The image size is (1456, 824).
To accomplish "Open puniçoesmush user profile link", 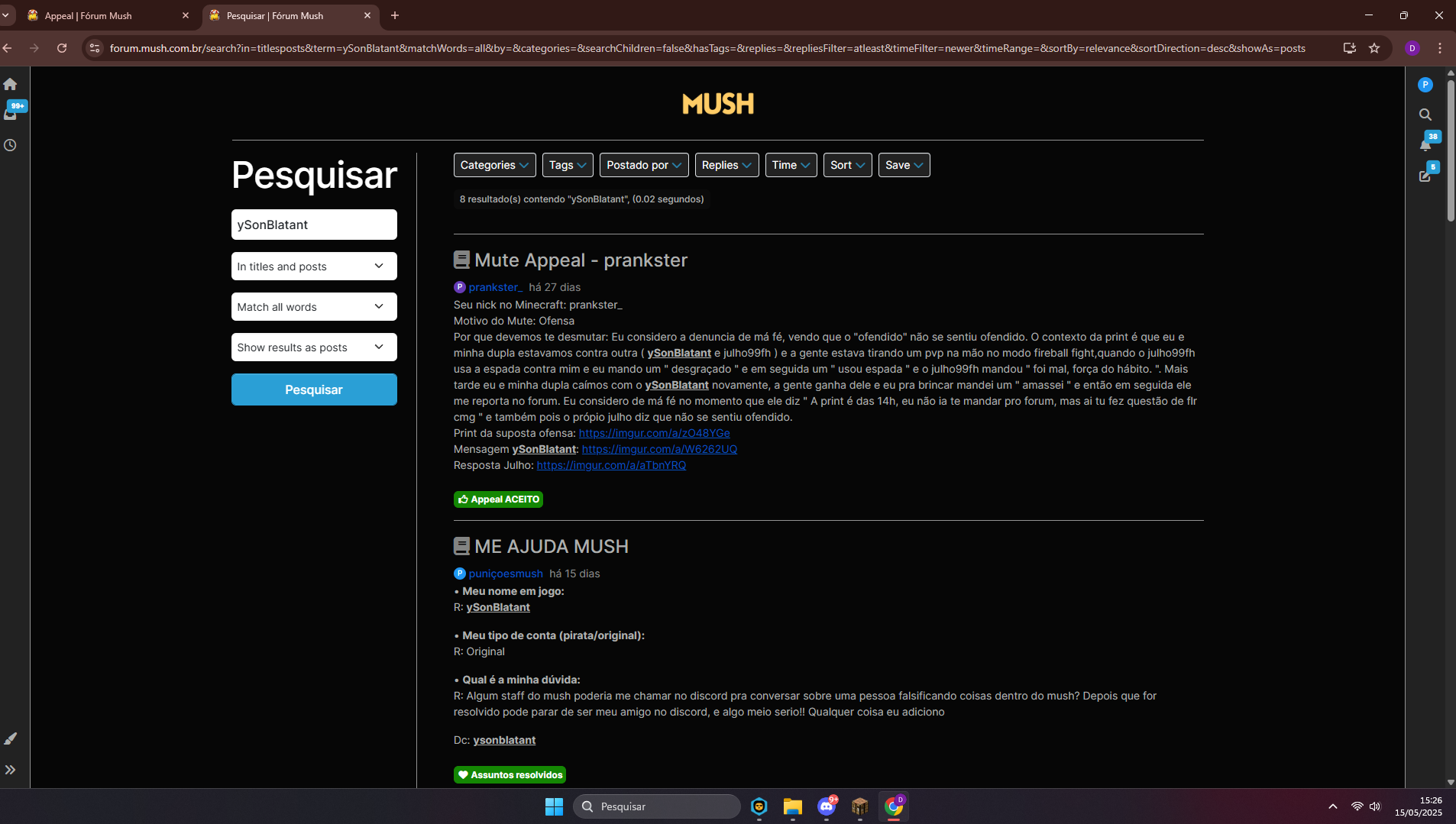I will [506, 574].
